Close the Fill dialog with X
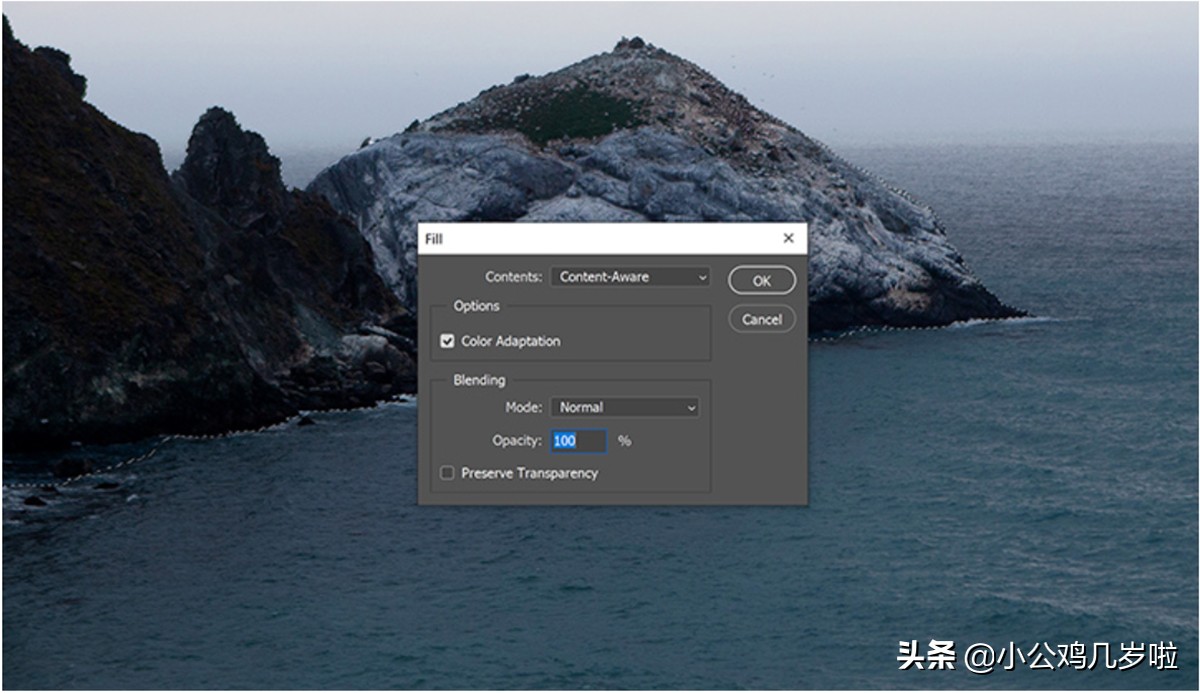1200x693 pixels. (x=788, y=239)
